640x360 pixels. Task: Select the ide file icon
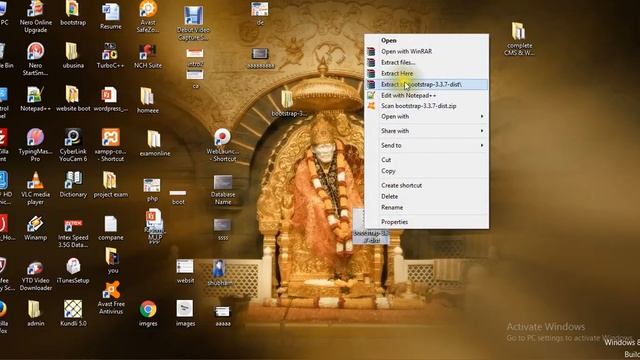click(260, 13)
